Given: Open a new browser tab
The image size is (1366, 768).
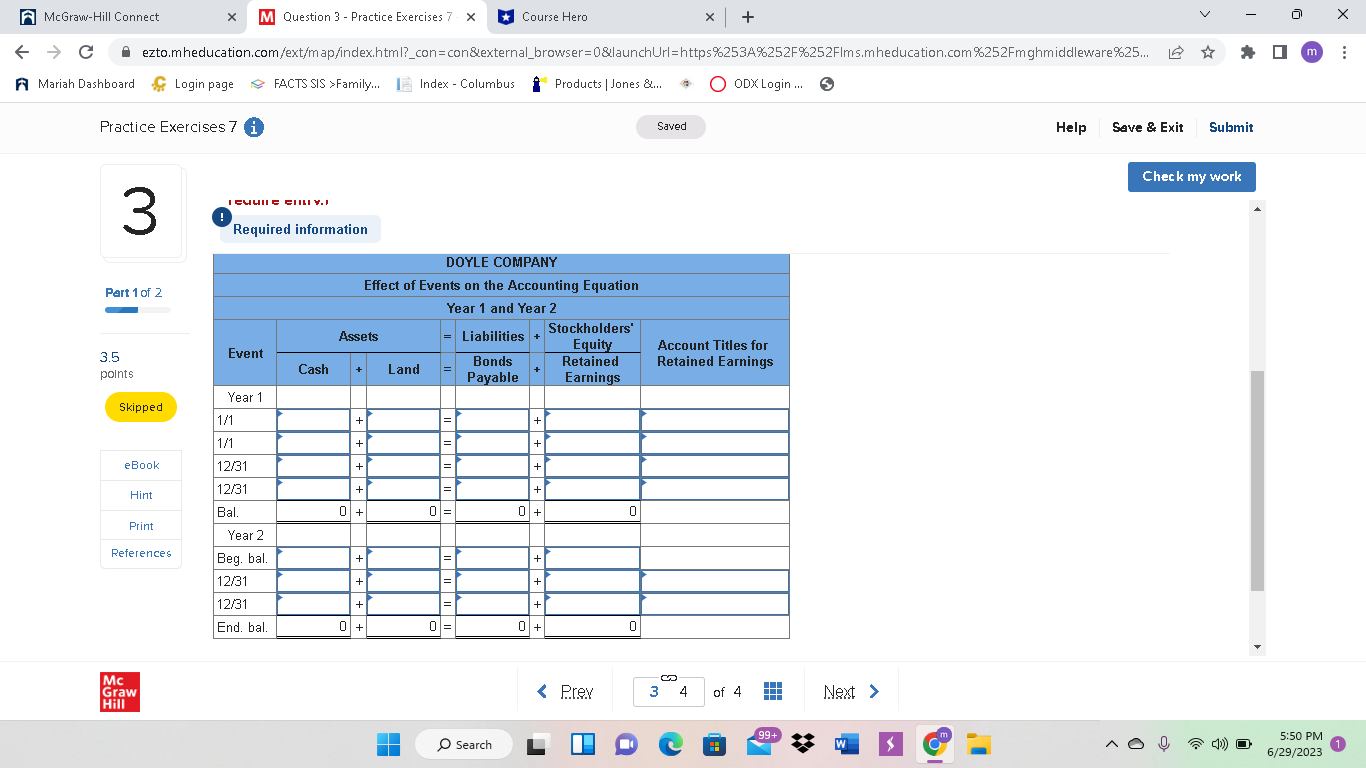Looking at the screenshot, I should tap(748, 17).
